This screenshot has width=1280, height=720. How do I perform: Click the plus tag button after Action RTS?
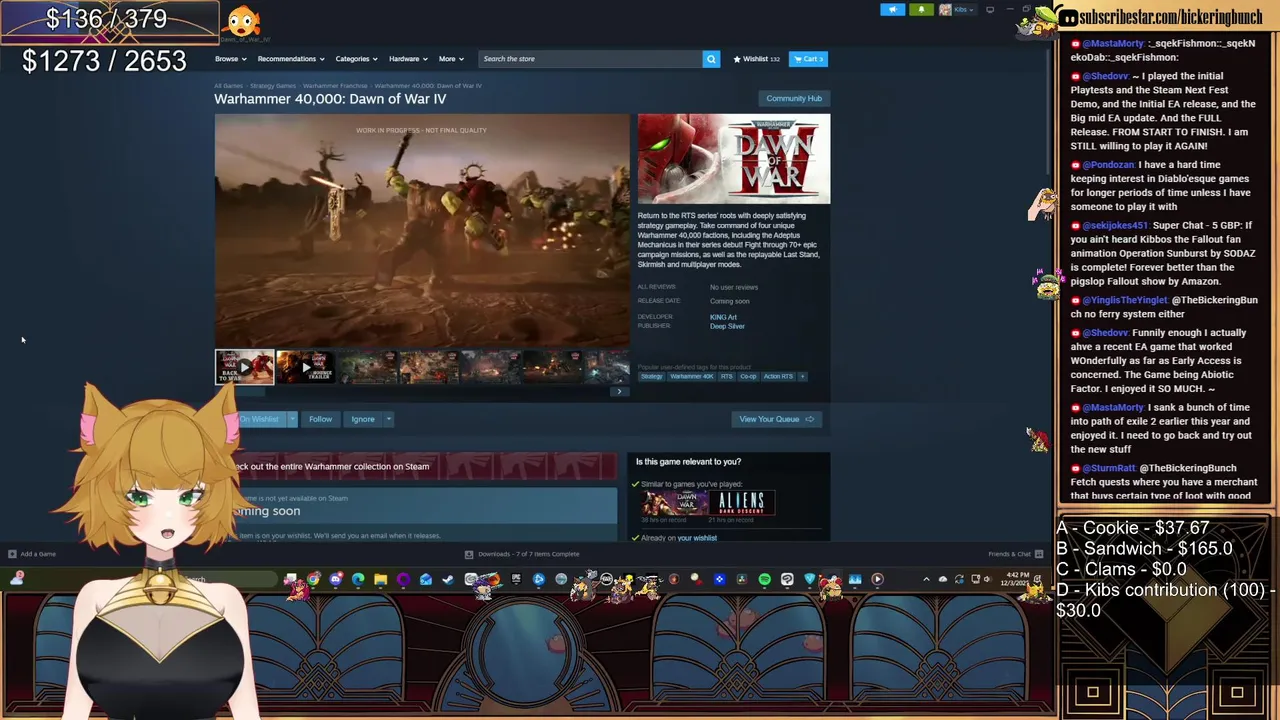[x=802, y=376]
